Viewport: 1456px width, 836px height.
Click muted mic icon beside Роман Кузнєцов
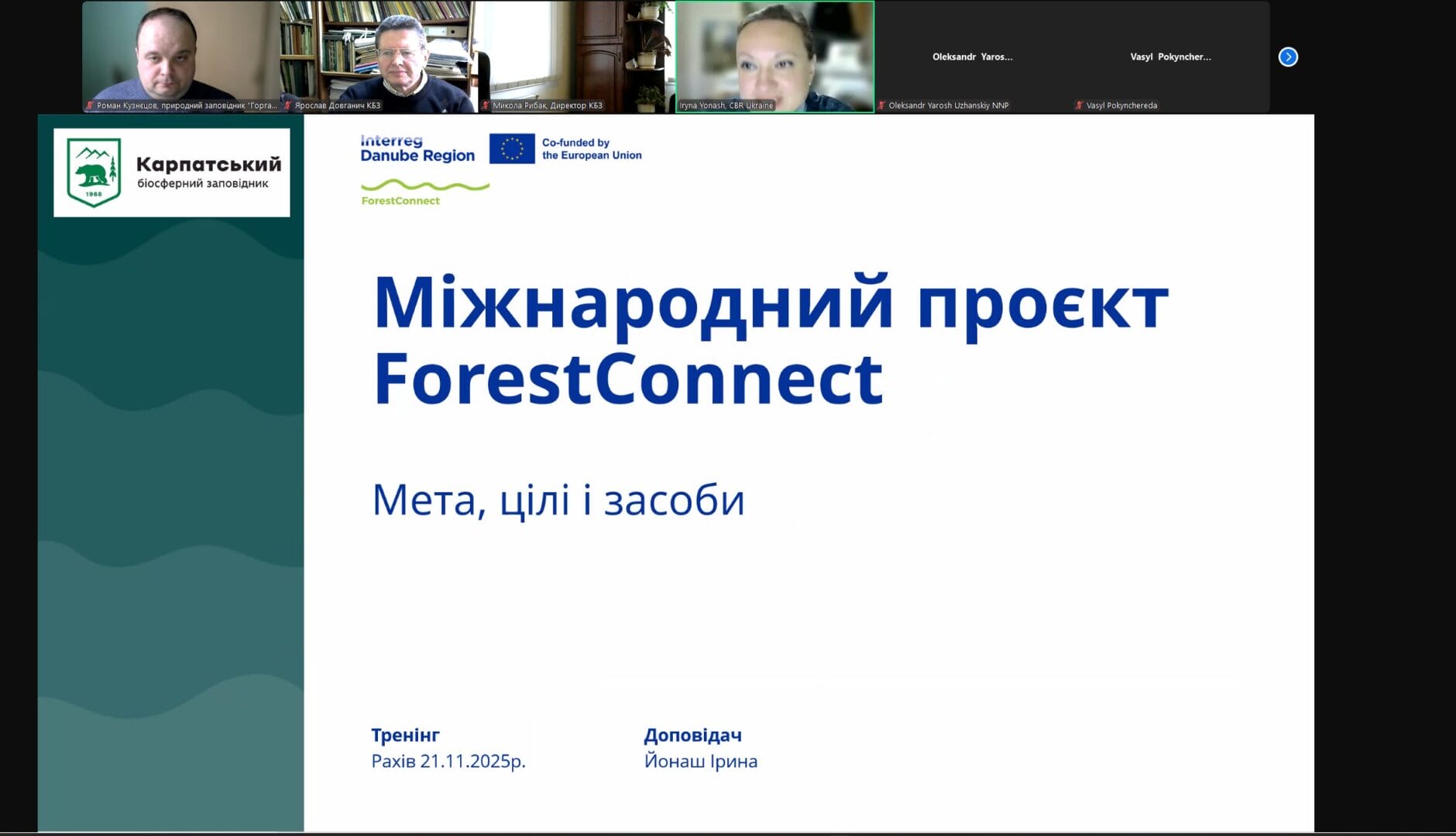click(x=90, y=105)
